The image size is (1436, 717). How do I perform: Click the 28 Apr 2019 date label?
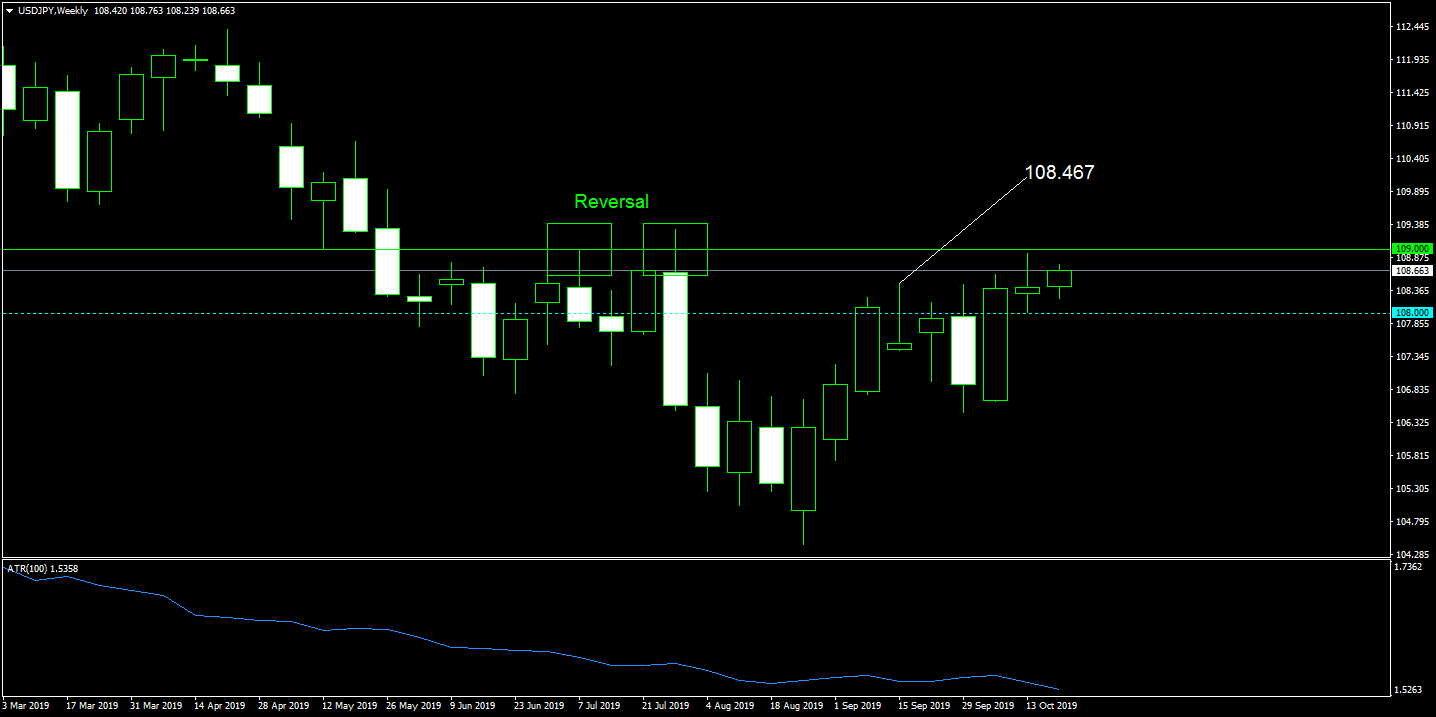click(x=284, y=706)
